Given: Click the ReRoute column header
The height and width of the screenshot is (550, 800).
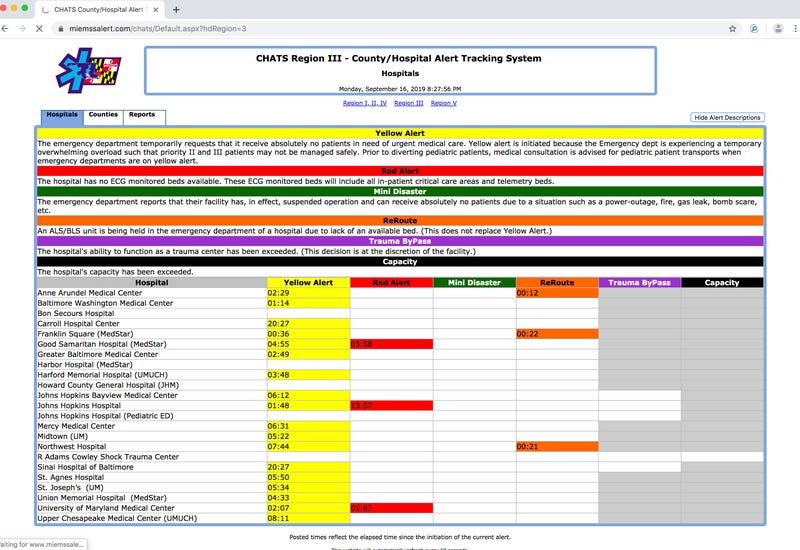Looking at the screenshot, I should (x=557, y=283).
